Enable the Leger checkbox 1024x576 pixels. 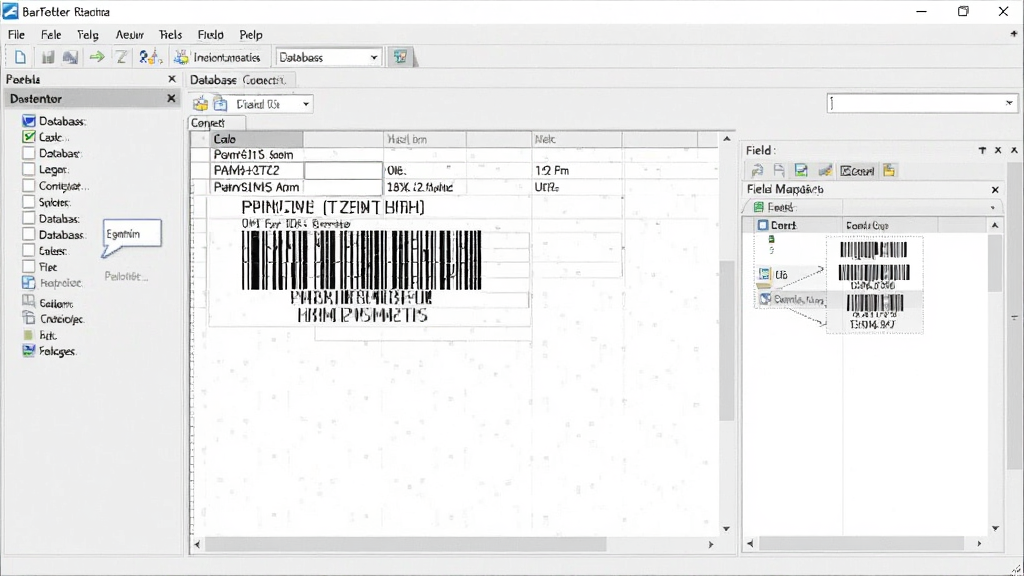coord(29,169)
